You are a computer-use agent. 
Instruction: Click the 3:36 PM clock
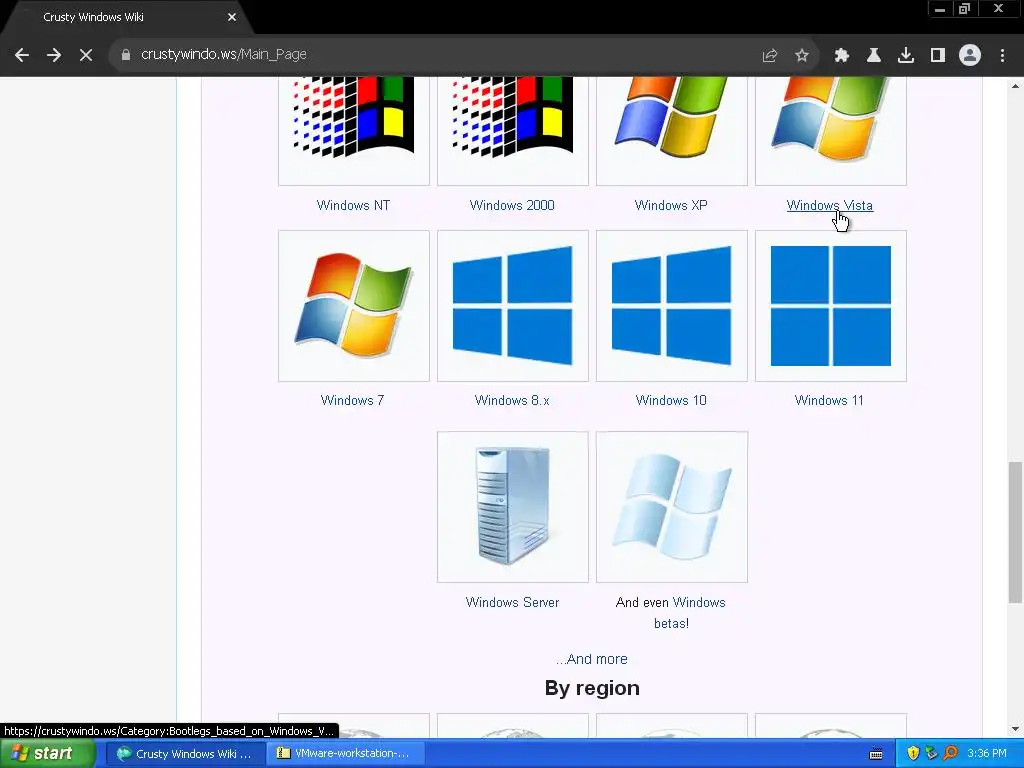coord(987,754)
